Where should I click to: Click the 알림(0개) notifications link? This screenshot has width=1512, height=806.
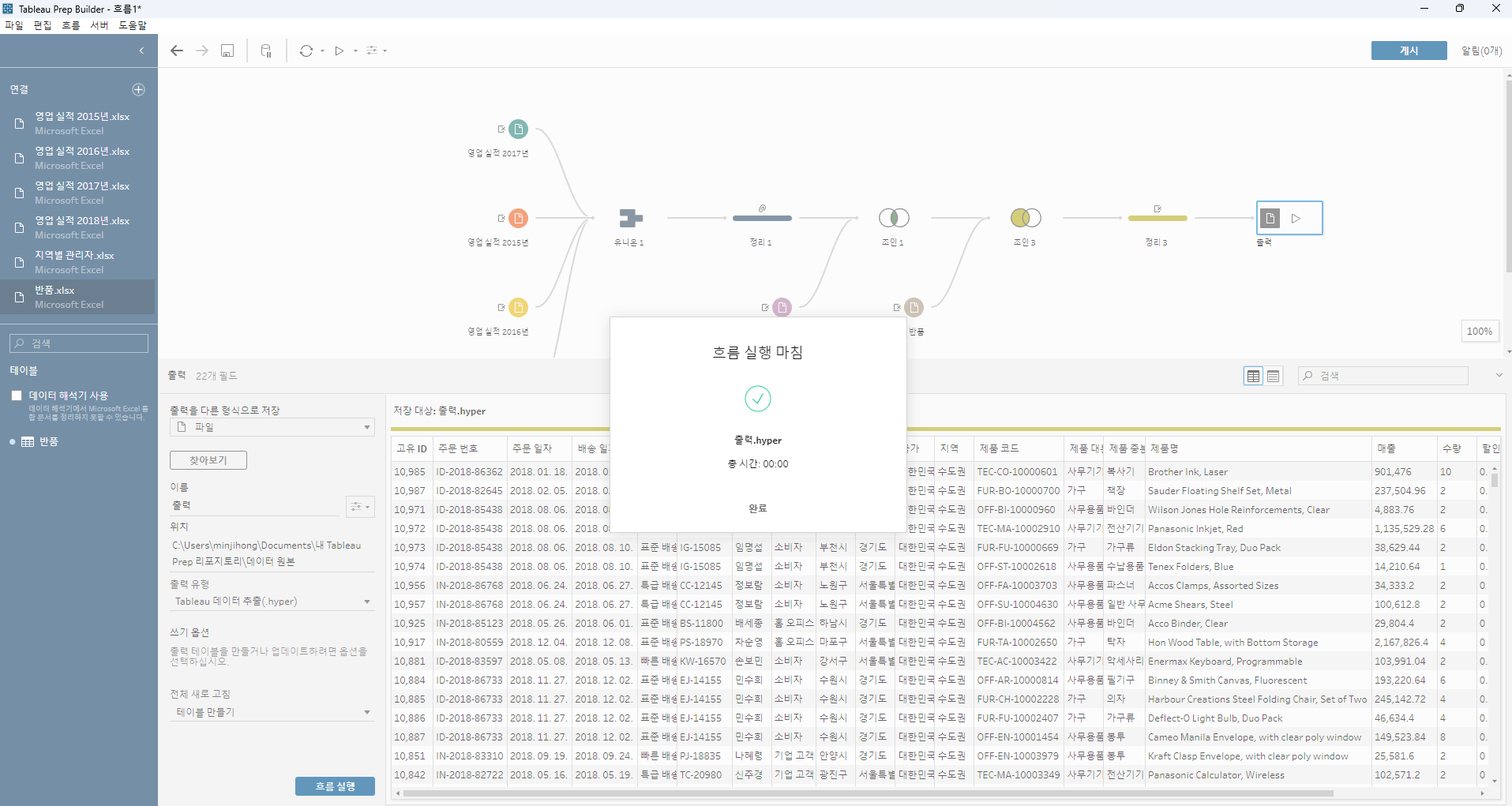coord(1481,51)
